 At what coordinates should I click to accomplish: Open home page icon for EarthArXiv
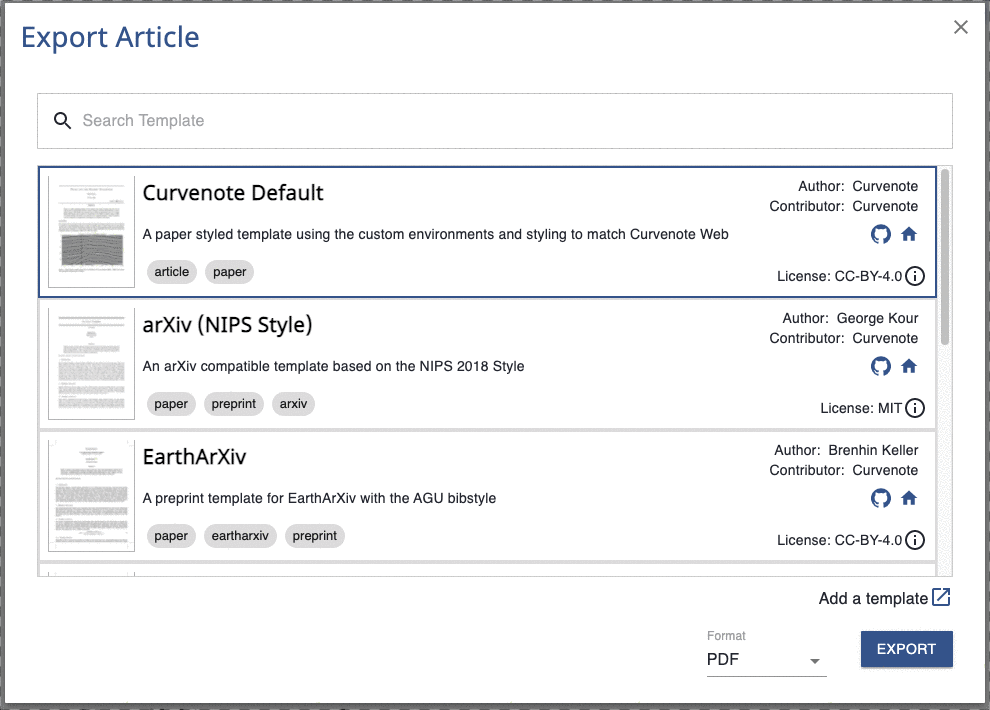[909, 498]
